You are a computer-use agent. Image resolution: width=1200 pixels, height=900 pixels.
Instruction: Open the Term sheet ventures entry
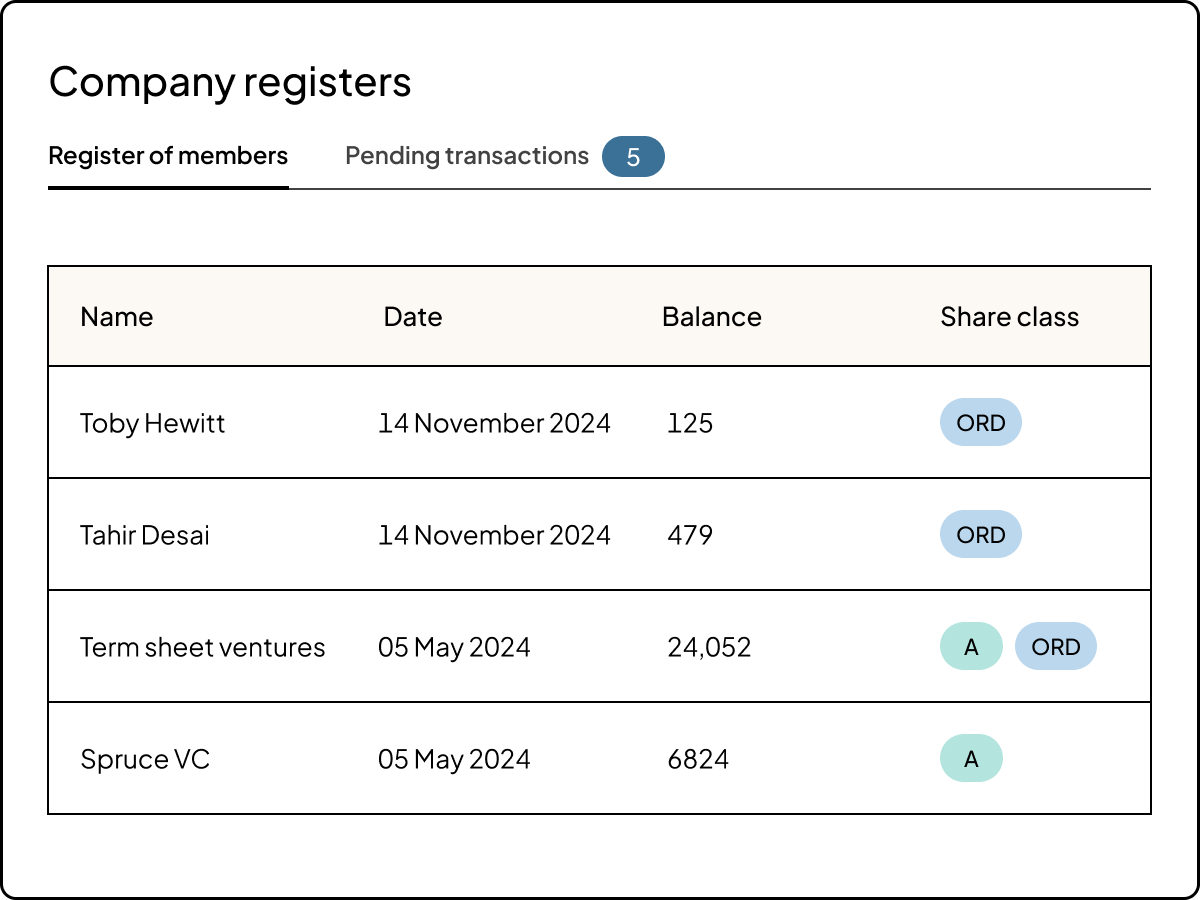pyautogui.click(x=202, y=647)
